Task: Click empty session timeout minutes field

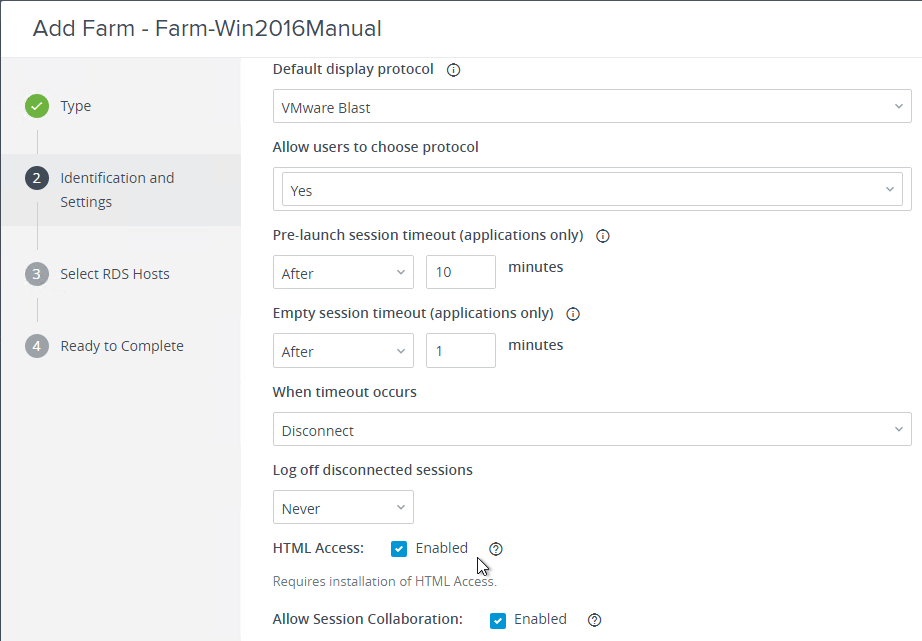Action: [x=461, y=351]
